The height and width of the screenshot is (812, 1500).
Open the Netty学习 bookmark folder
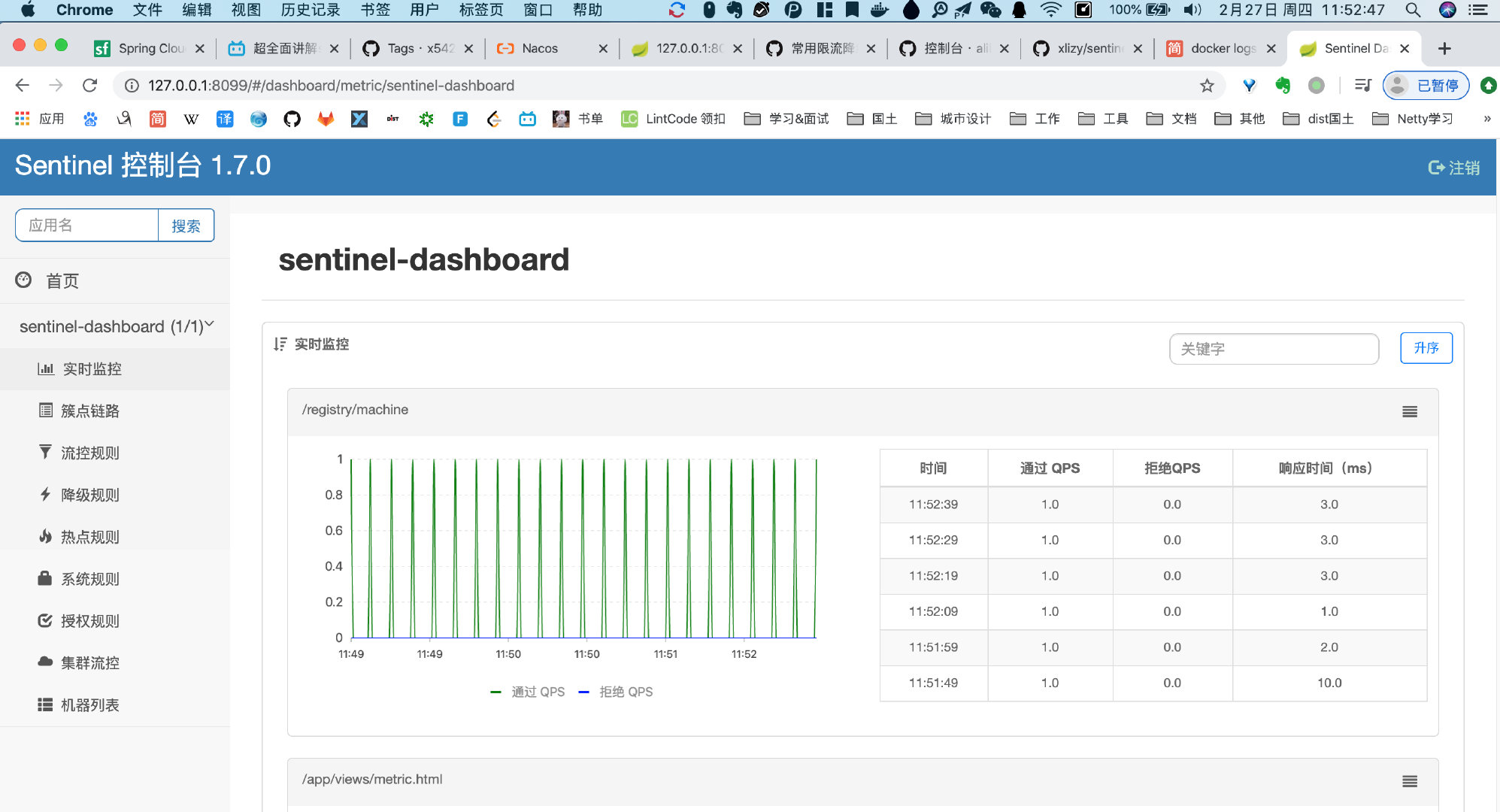coord(1413,119)
